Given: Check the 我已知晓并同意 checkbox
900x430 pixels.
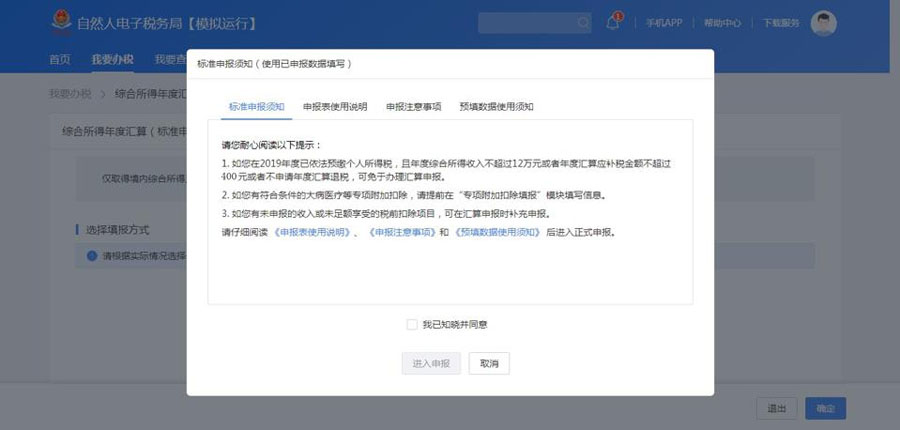Looking at the screenshot, I should 412,324.
